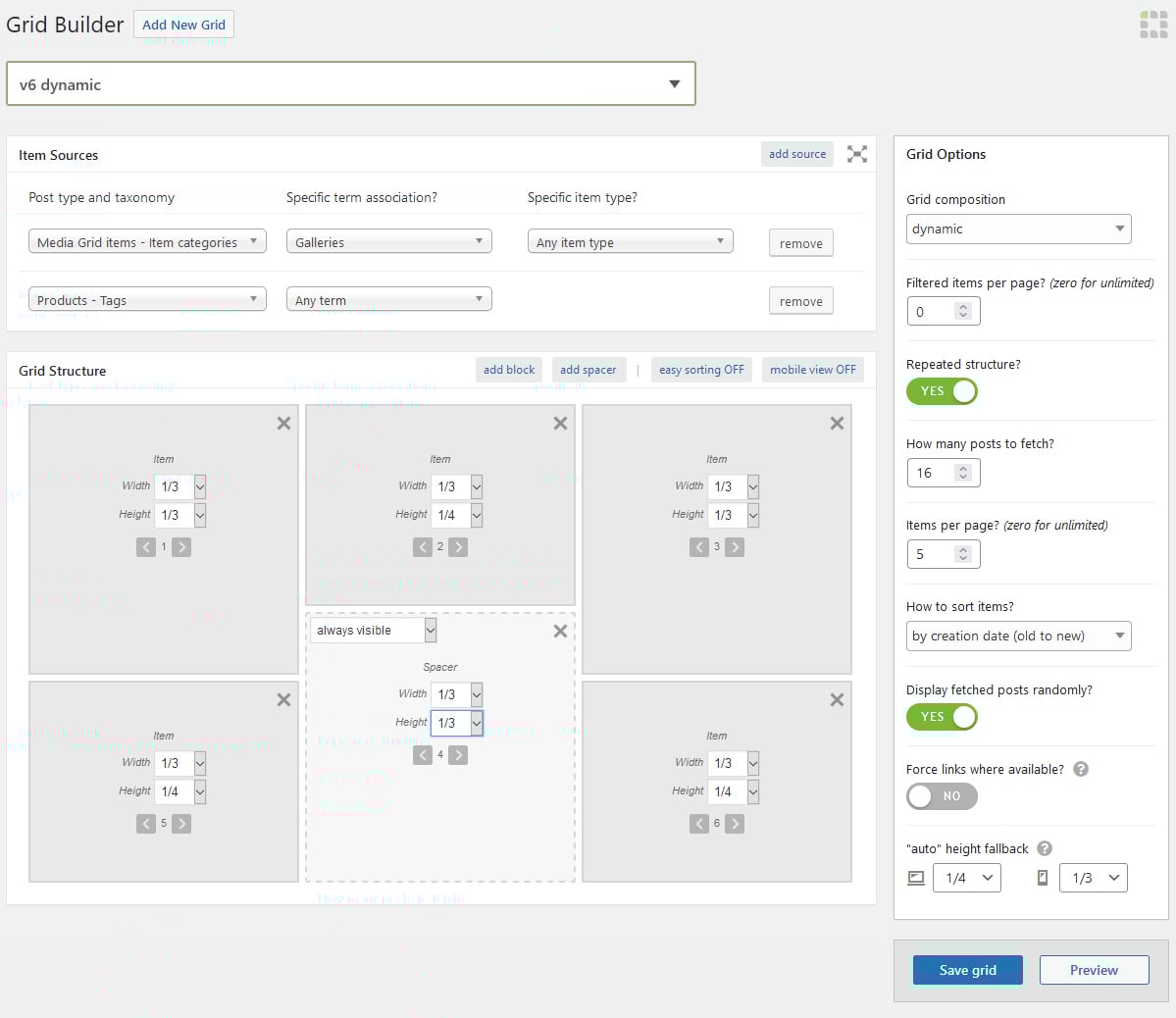Screen dimensions: 1176x1018
Task: Enable Force links where available
Action: pyautogui.click(x=942, y=796)
